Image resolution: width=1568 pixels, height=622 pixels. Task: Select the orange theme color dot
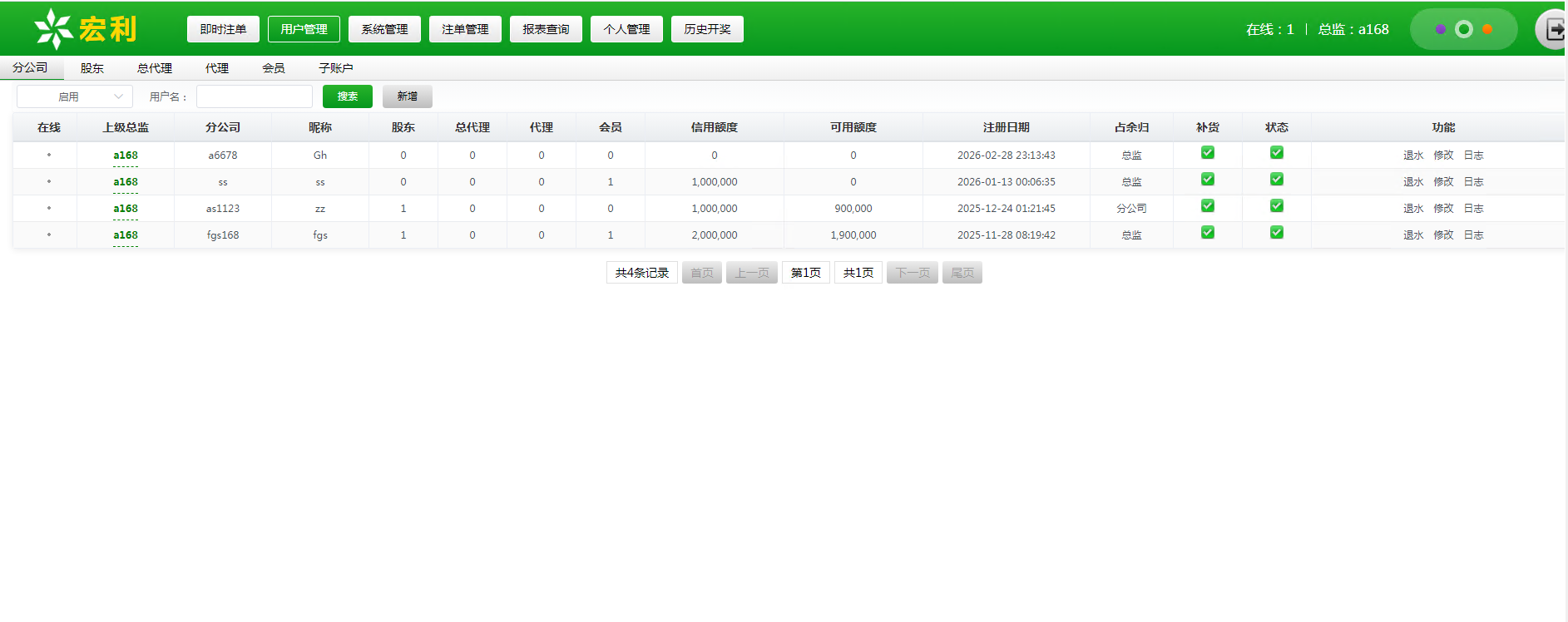[x=1487, y=29]
